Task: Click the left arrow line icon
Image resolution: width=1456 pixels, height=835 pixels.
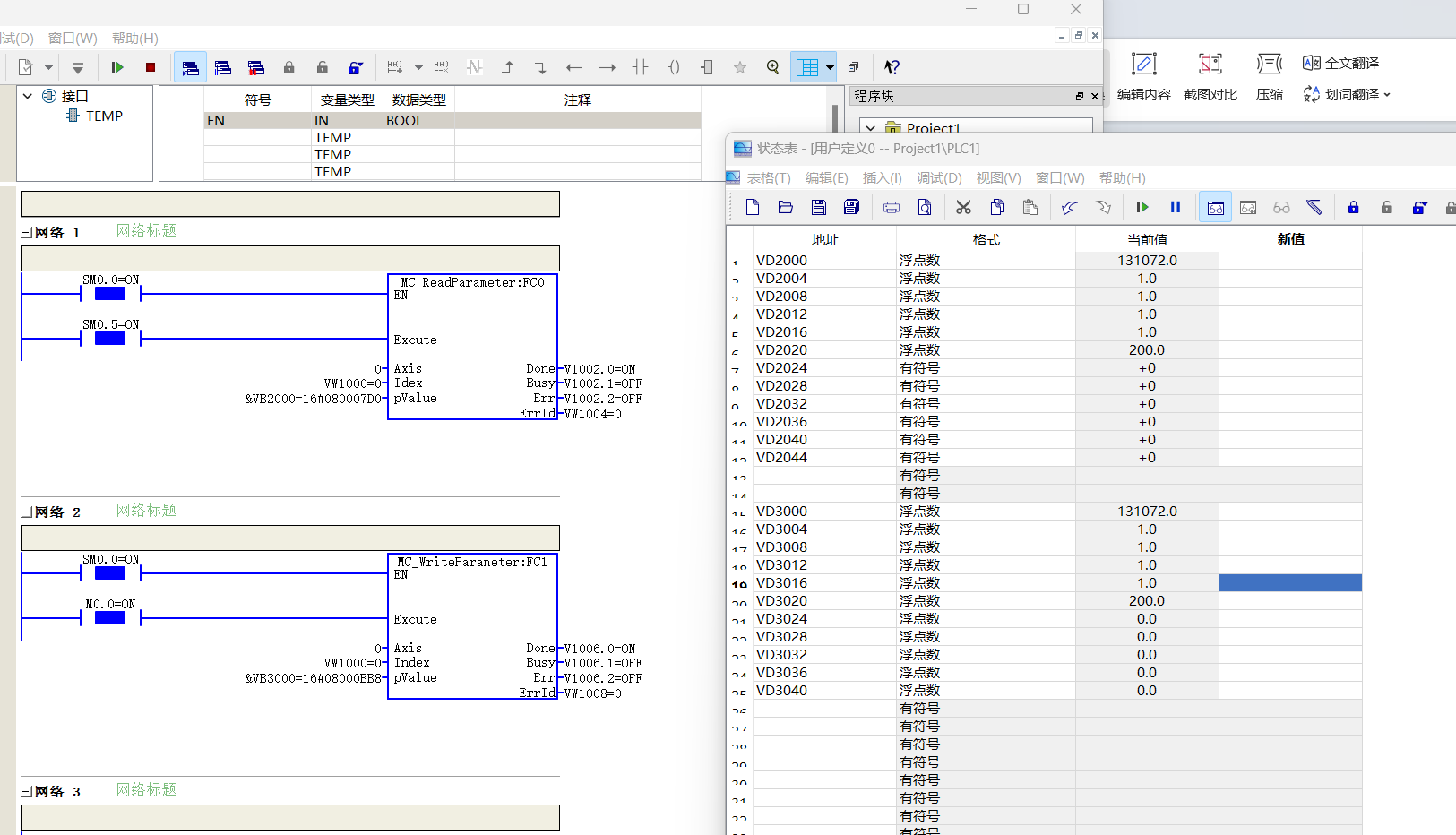Action: [x=574, y=67]
